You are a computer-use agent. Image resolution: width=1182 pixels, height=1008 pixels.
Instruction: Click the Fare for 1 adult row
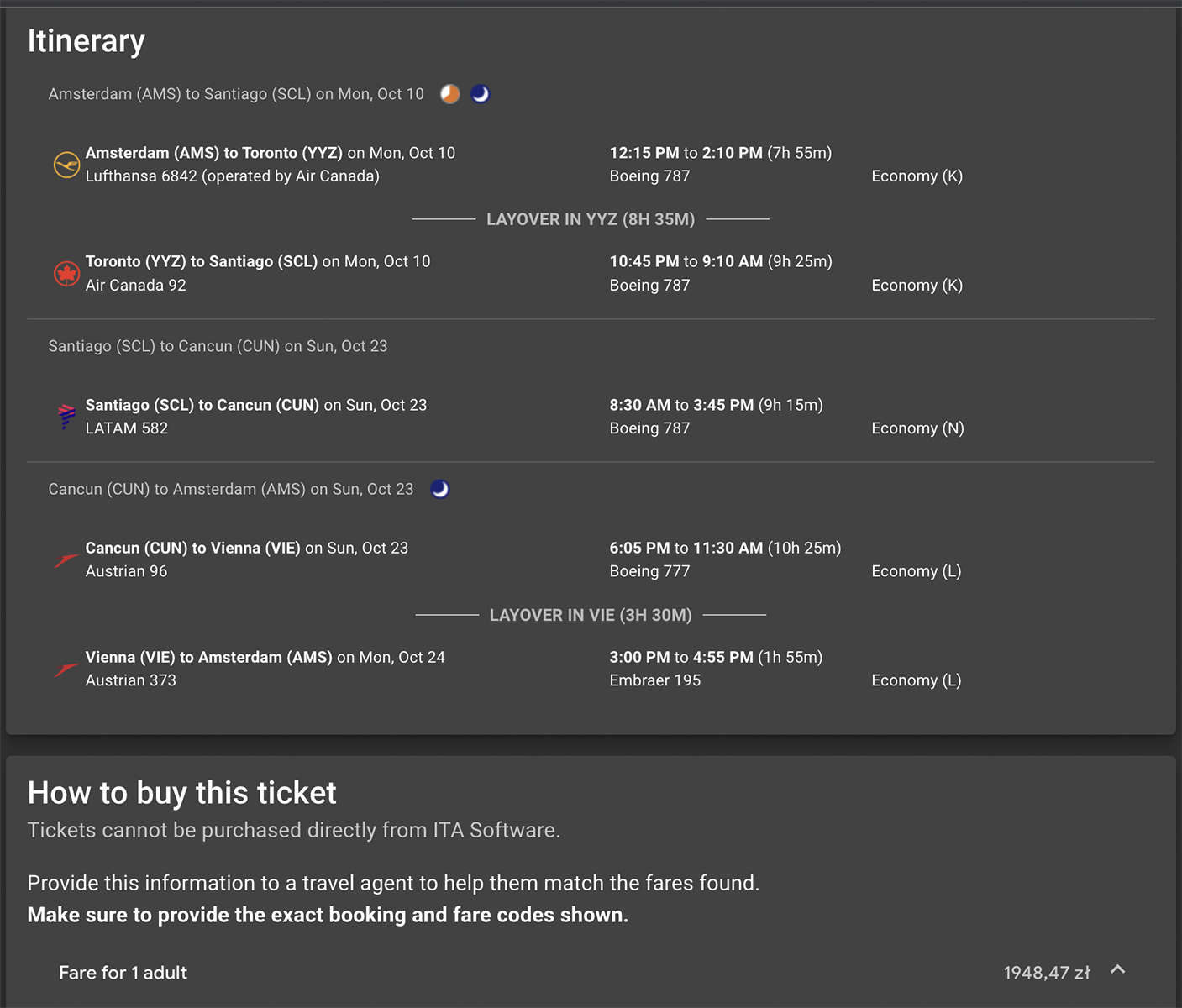(591, 973)
